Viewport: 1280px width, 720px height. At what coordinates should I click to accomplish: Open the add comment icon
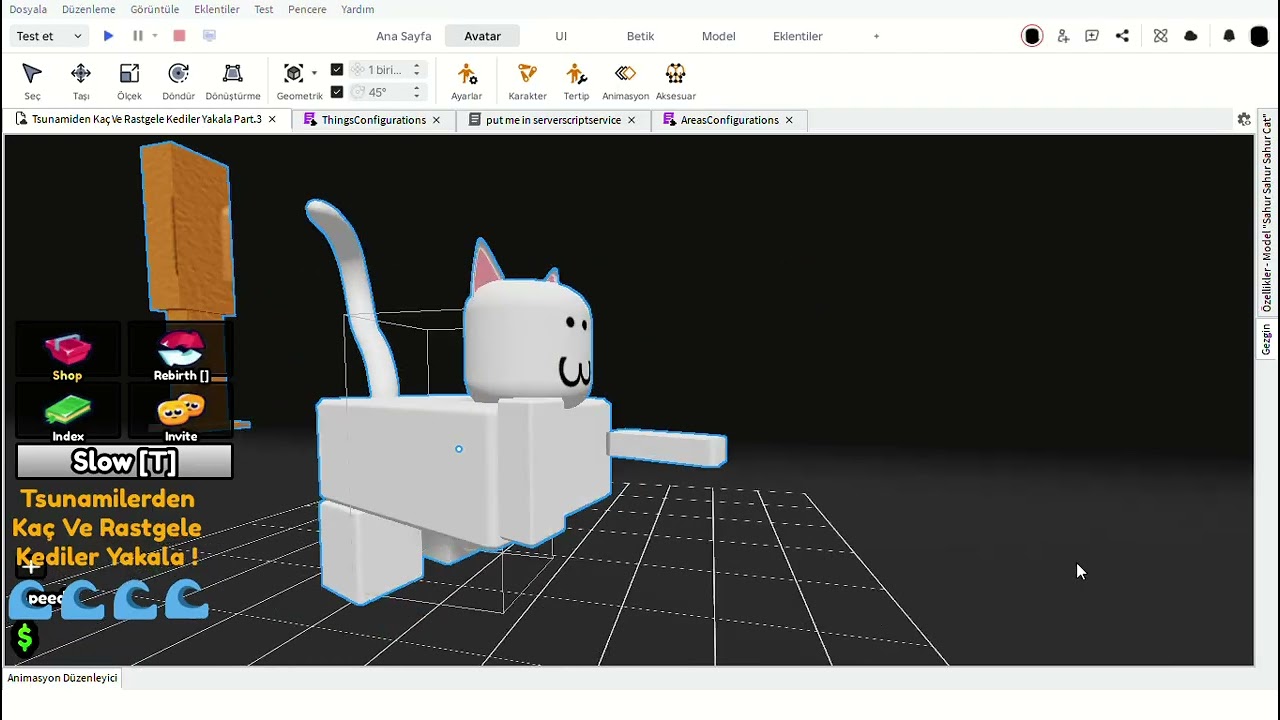(1092, 36)
